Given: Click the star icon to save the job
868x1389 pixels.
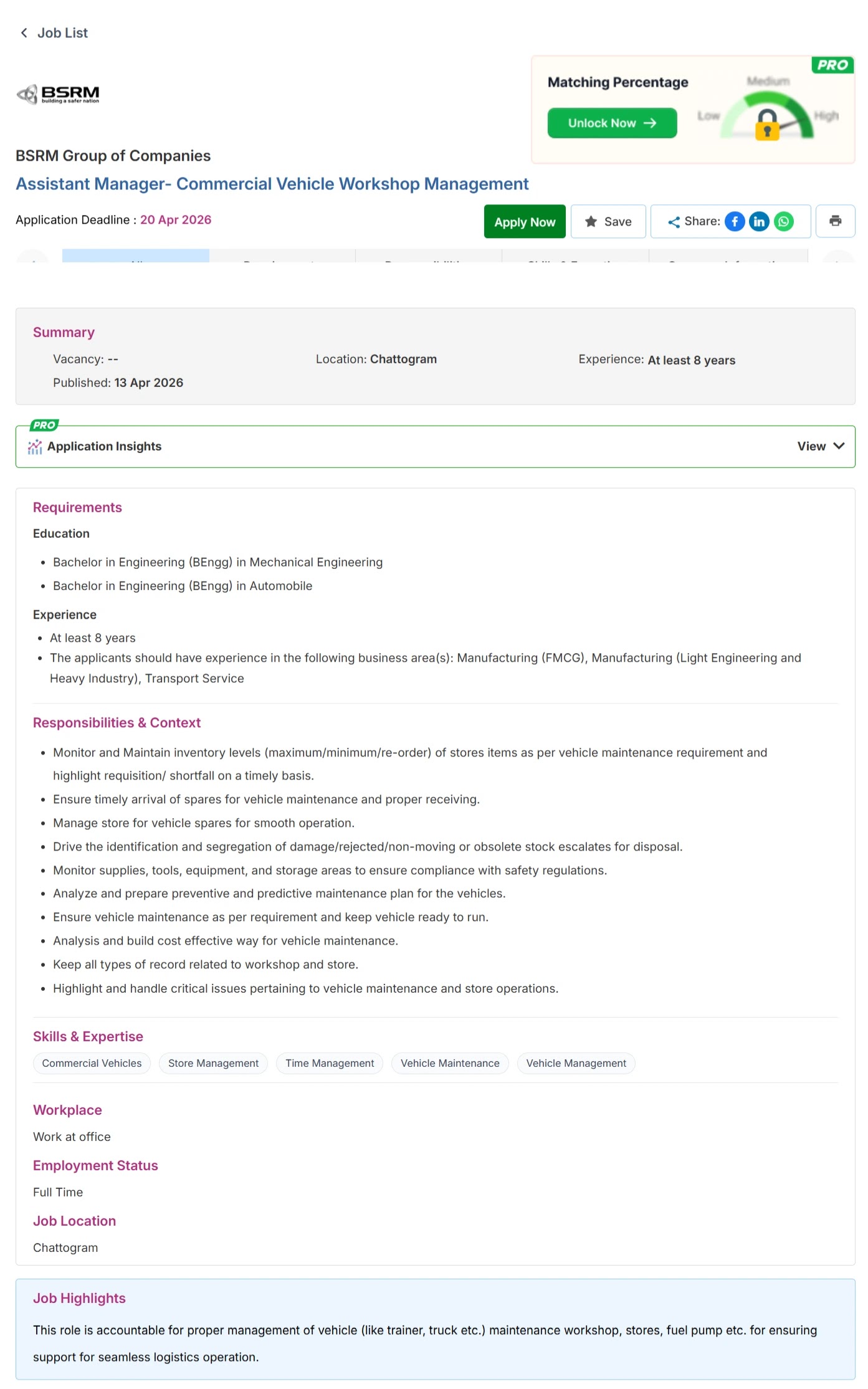Looking at the screenshot, I should click(591, 222).
